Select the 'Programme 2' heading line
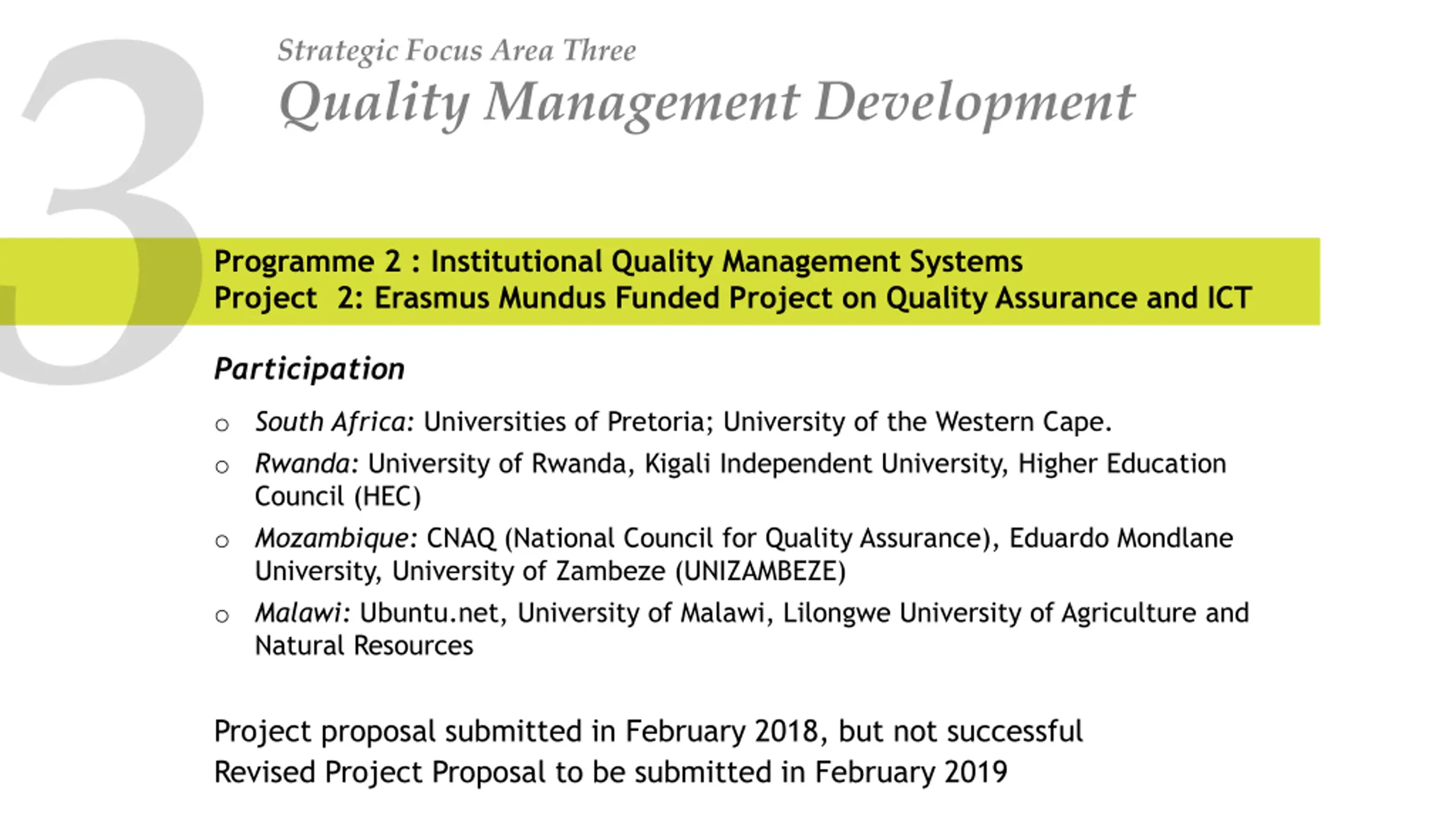Screen dimensions: 1456x819 [618, 262]
